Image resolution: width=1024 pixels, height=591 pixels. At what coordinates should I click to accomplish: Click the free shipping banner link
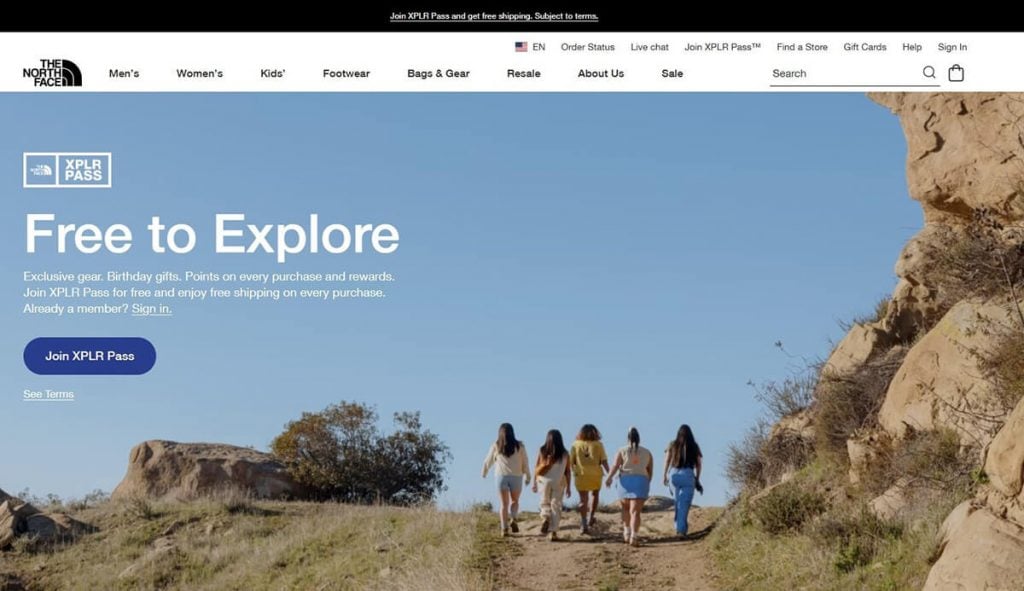click(494, 16)
